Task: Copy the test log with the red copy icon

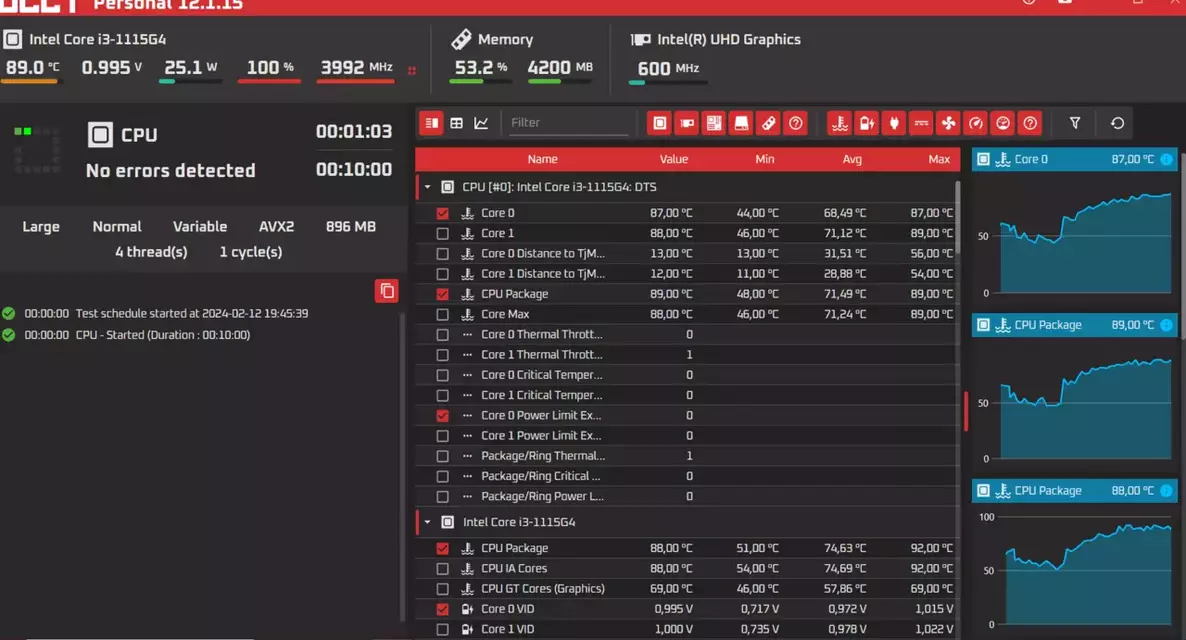Action: point(387,291)
